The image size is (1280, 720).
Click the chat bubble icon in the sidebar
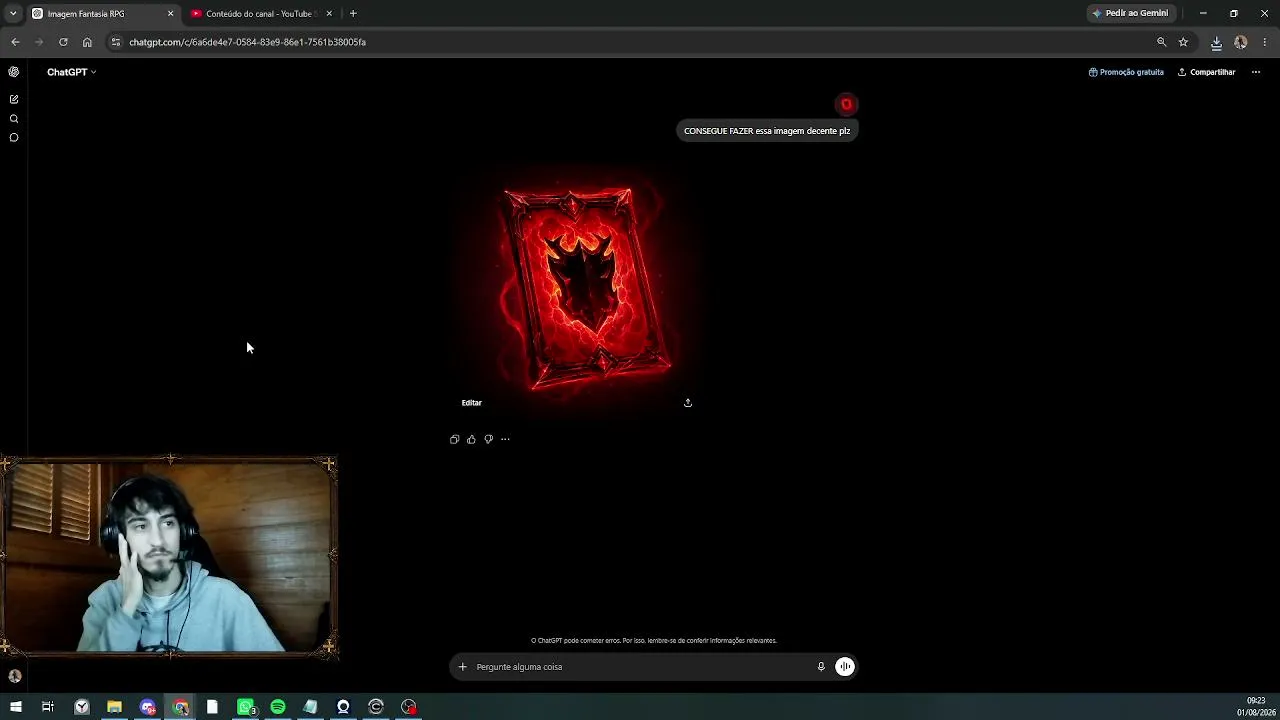(x=14, y=138)
